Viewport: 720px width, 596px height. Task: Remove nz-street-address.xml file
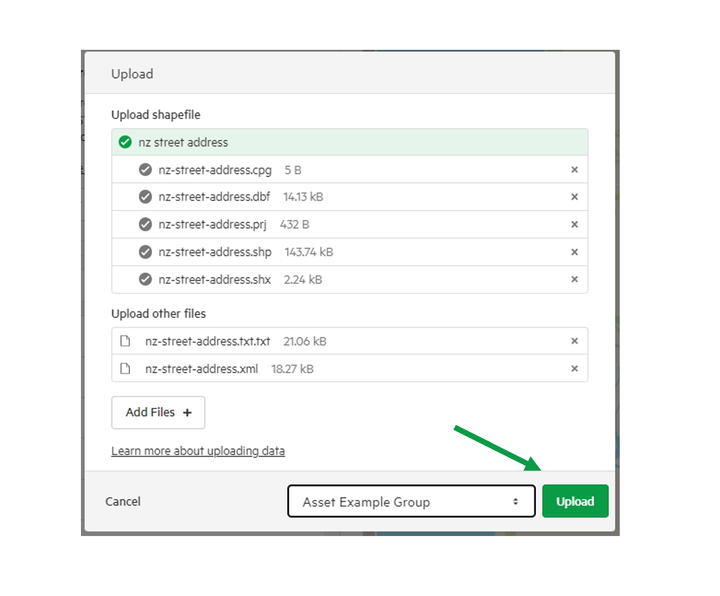click(574, 369)
